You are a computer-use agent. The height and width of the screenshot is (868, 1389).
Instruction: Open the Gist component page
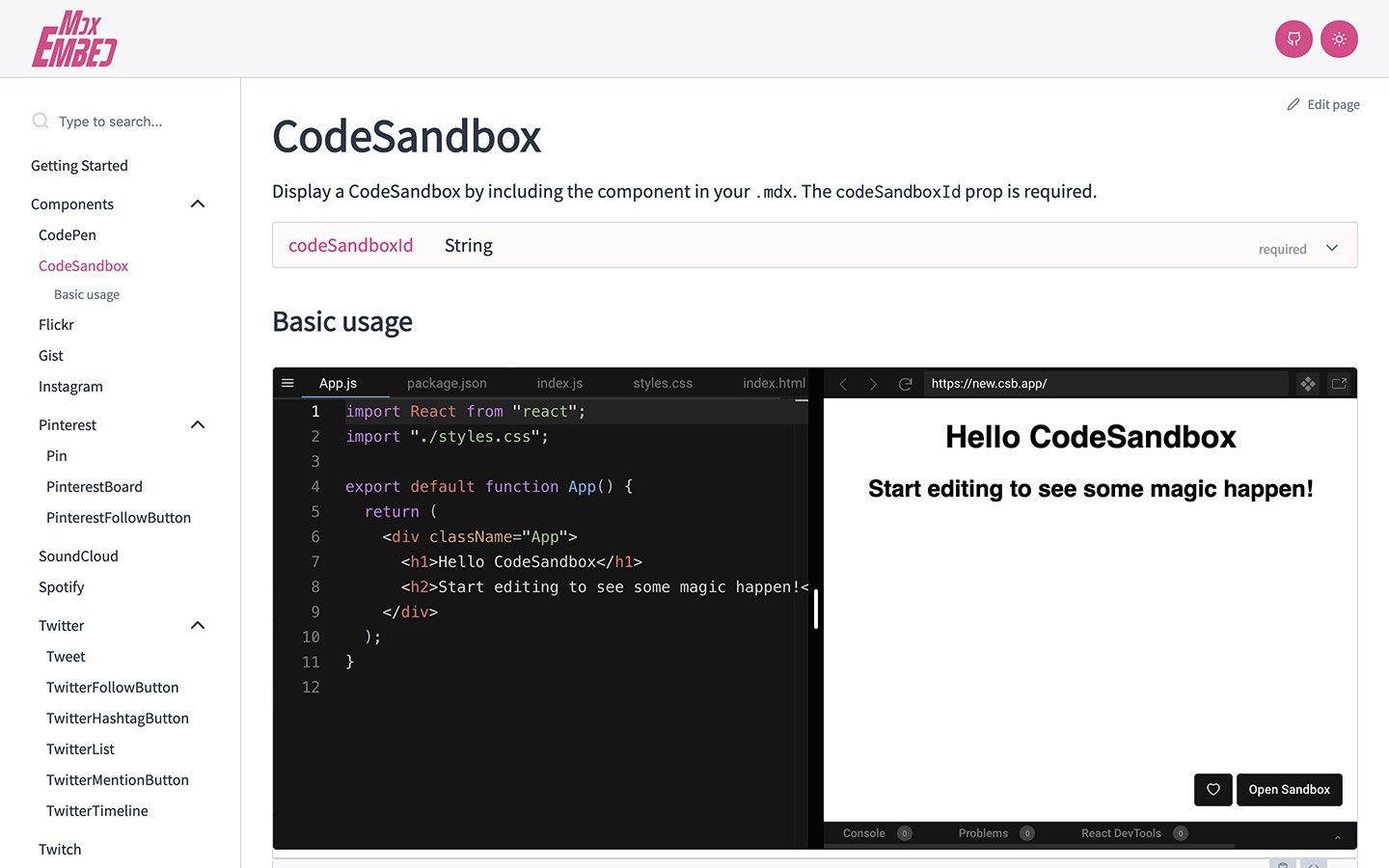pyautogui.click(x=51, y=356)
